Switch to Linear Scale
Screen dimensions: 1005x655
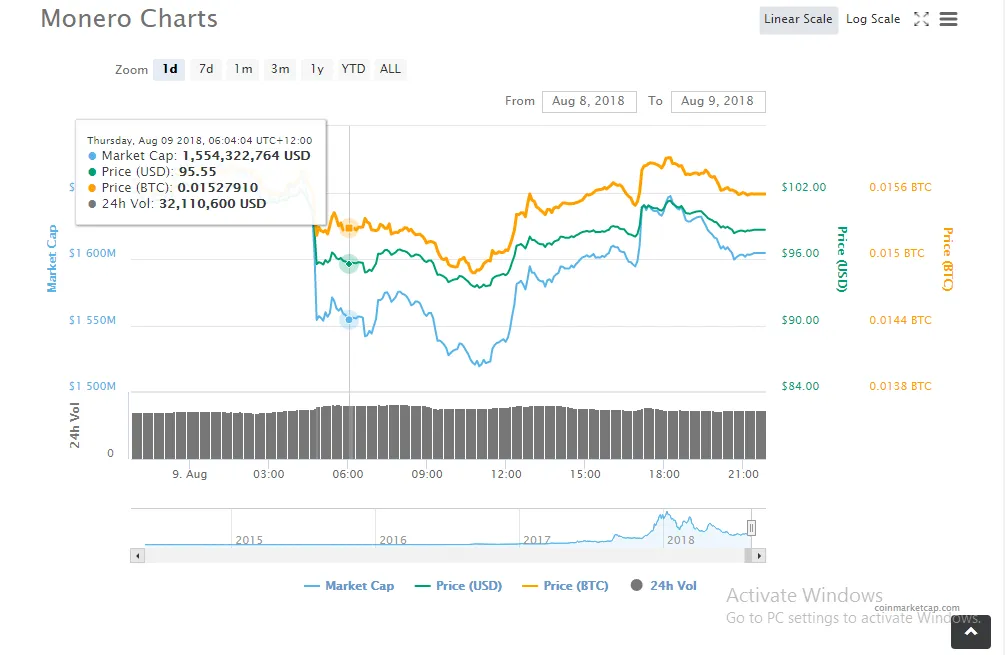tap(799, 19)
